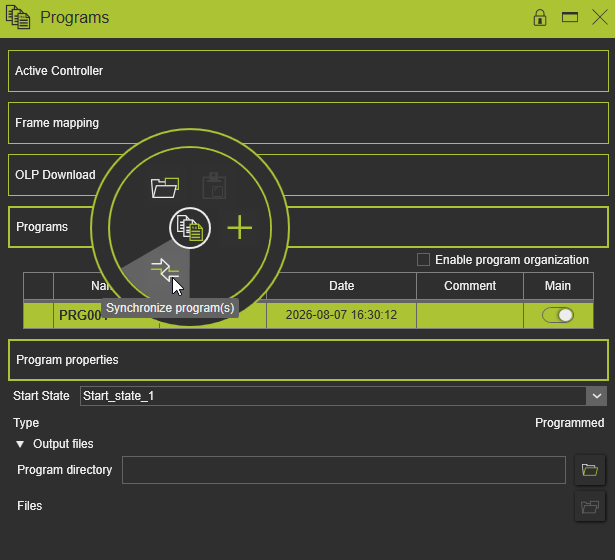
Task: Enable program organization checkbox
Action: (423, 260)
